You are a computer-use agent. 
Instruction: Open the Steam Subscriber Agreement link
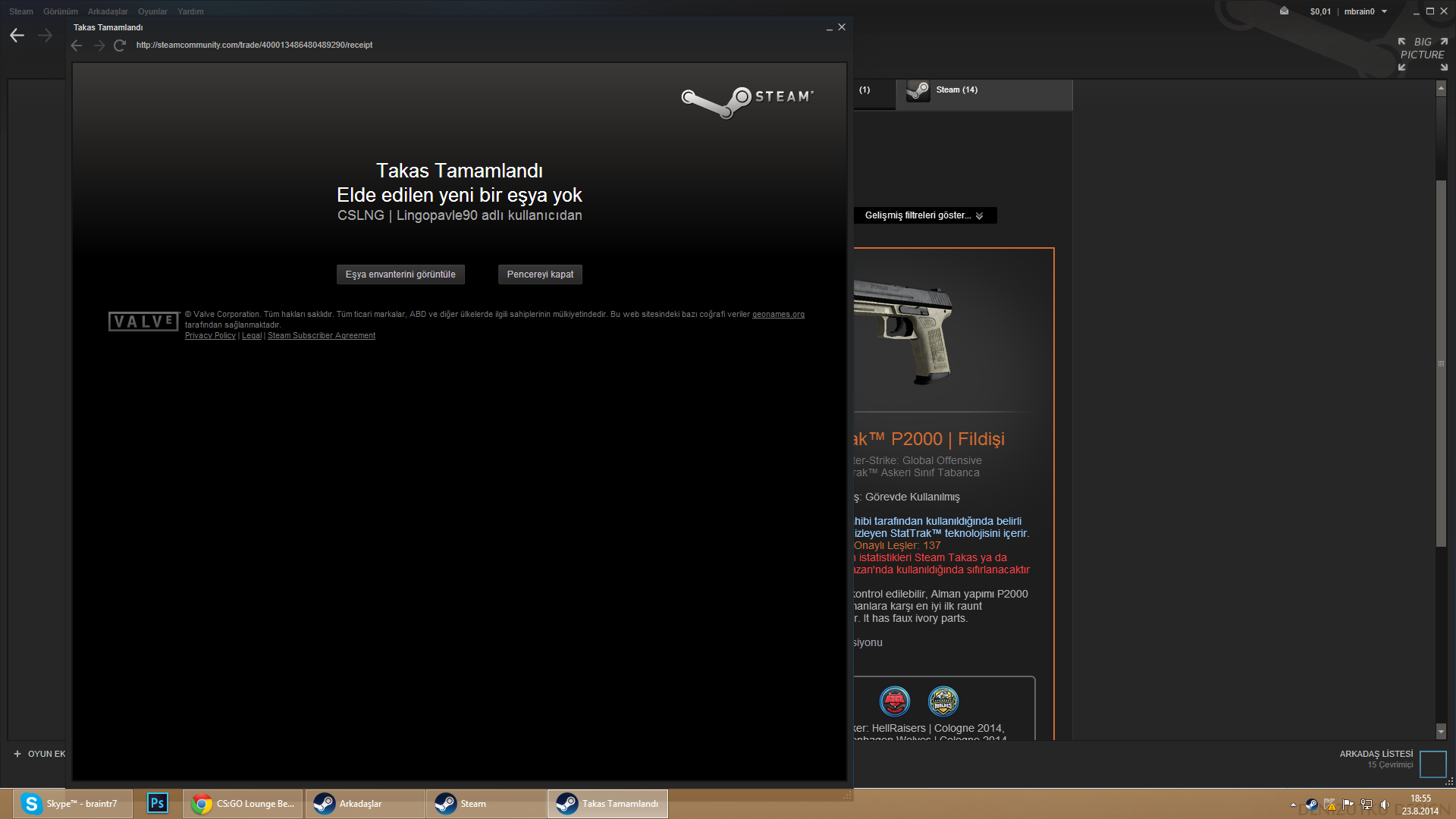pyautogui.click(x=322, y=335)
